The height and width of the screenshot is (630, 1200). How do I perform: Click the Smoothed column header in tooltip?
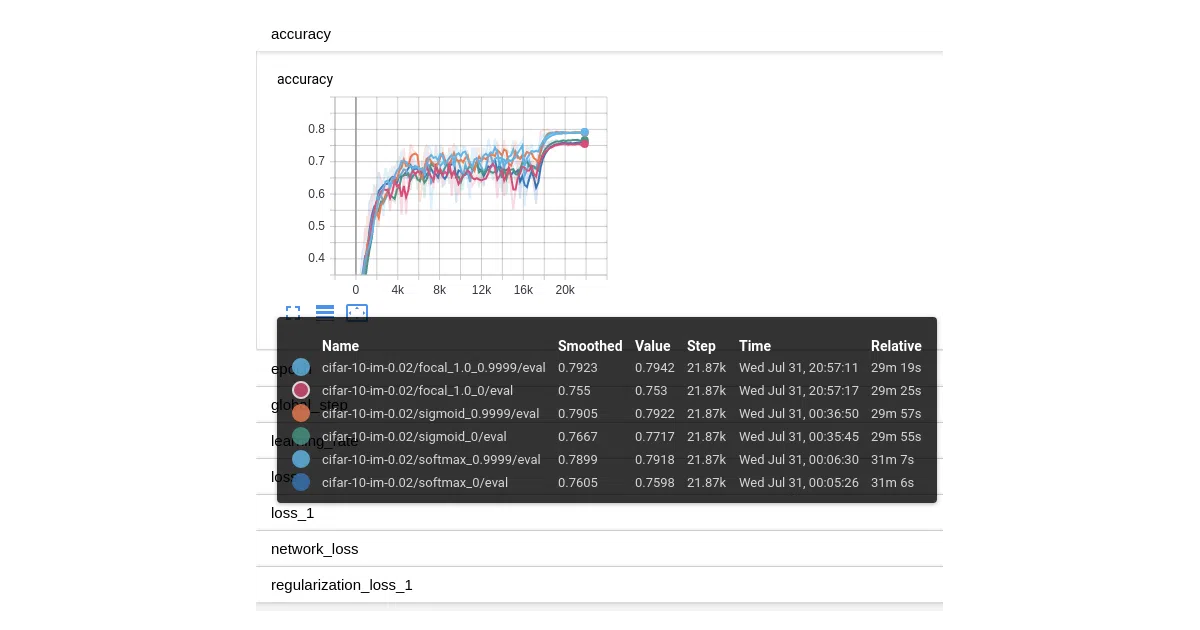click(590, 346)
